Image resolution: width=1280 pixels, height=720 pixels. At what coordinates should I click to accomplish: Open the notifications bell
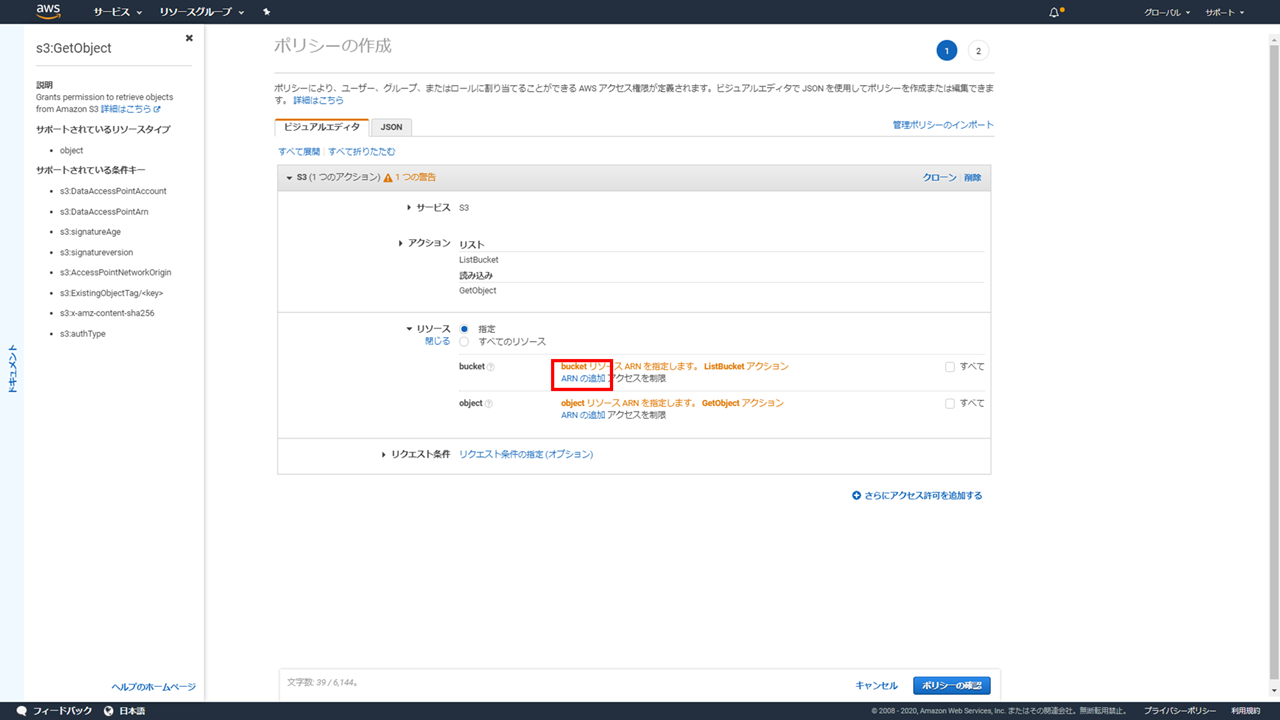(x=1054, y=12)
